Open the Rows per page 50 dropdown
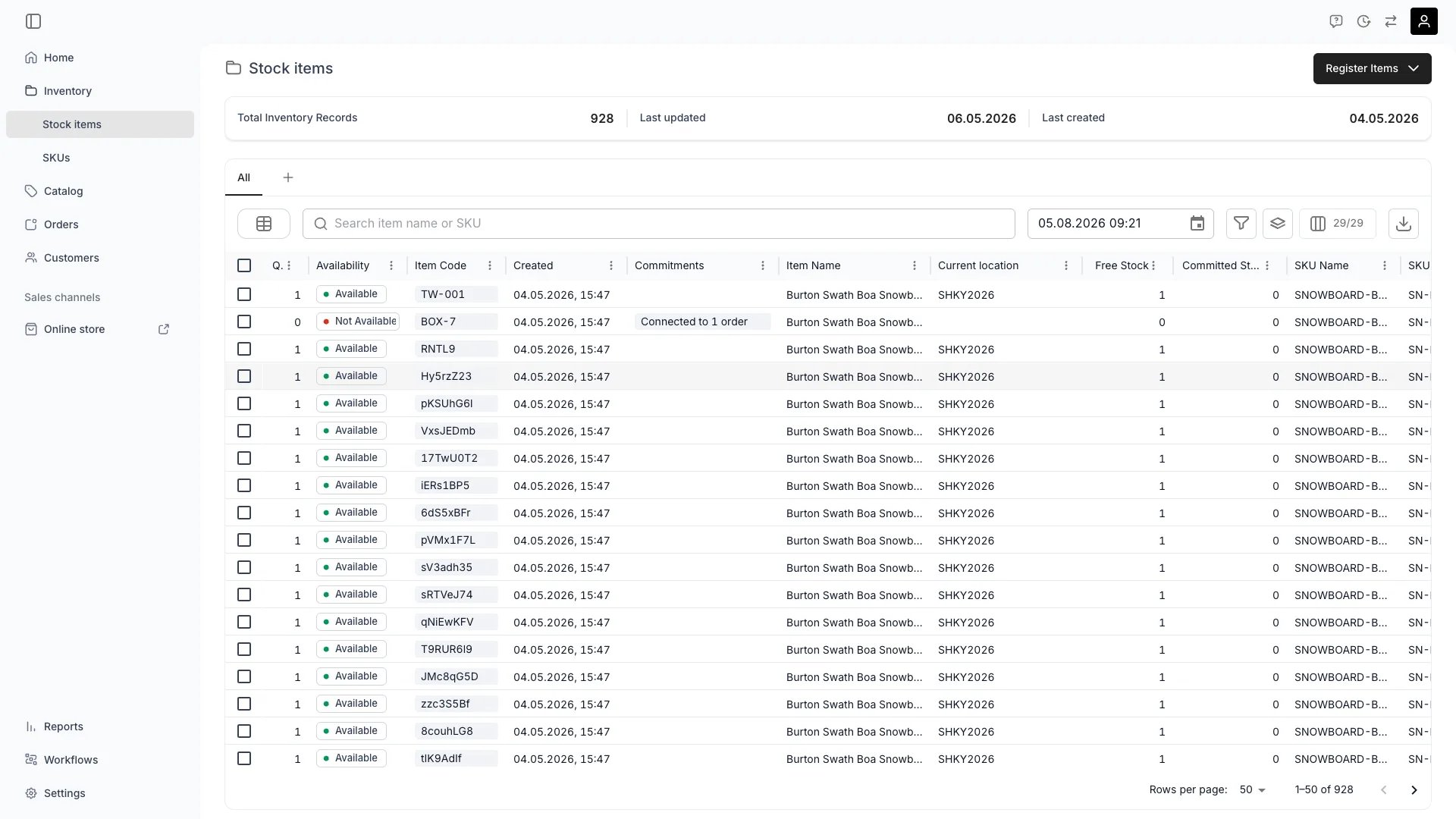Viewport: 1456px width, 819px height. pos(1253,790)
